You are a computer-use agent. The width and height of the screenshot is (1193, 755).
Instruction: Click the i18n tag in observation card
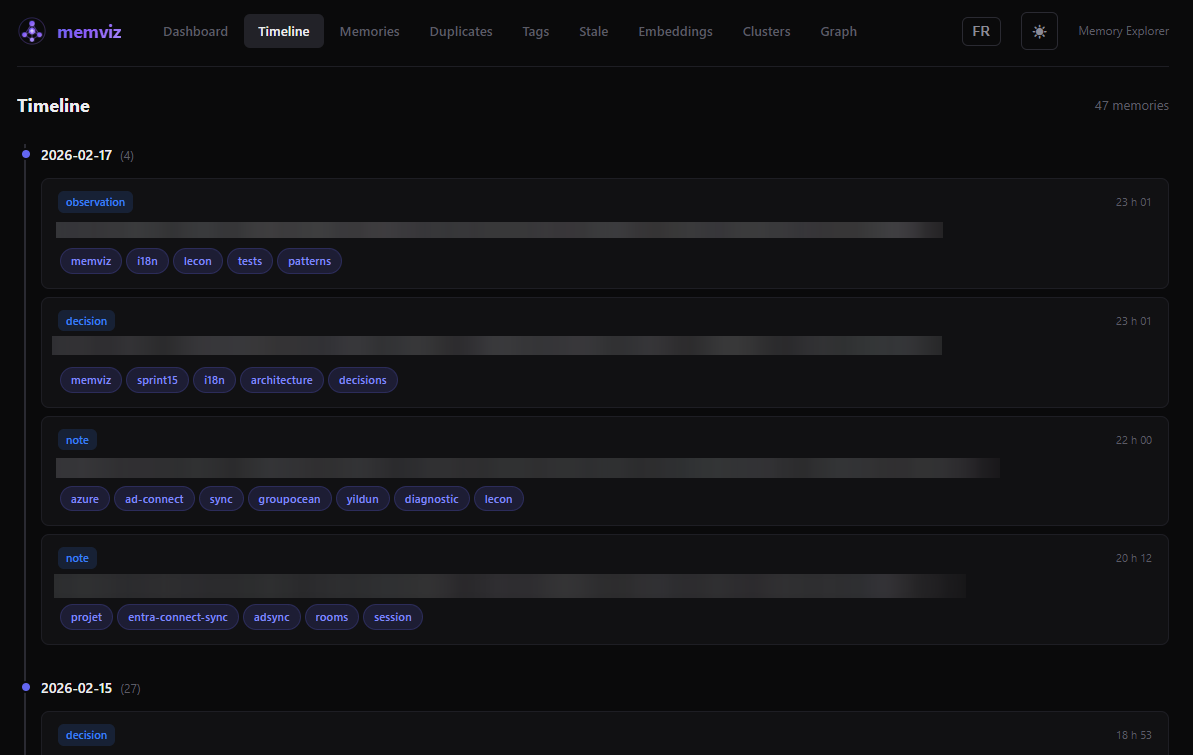(x=148, y=261)
